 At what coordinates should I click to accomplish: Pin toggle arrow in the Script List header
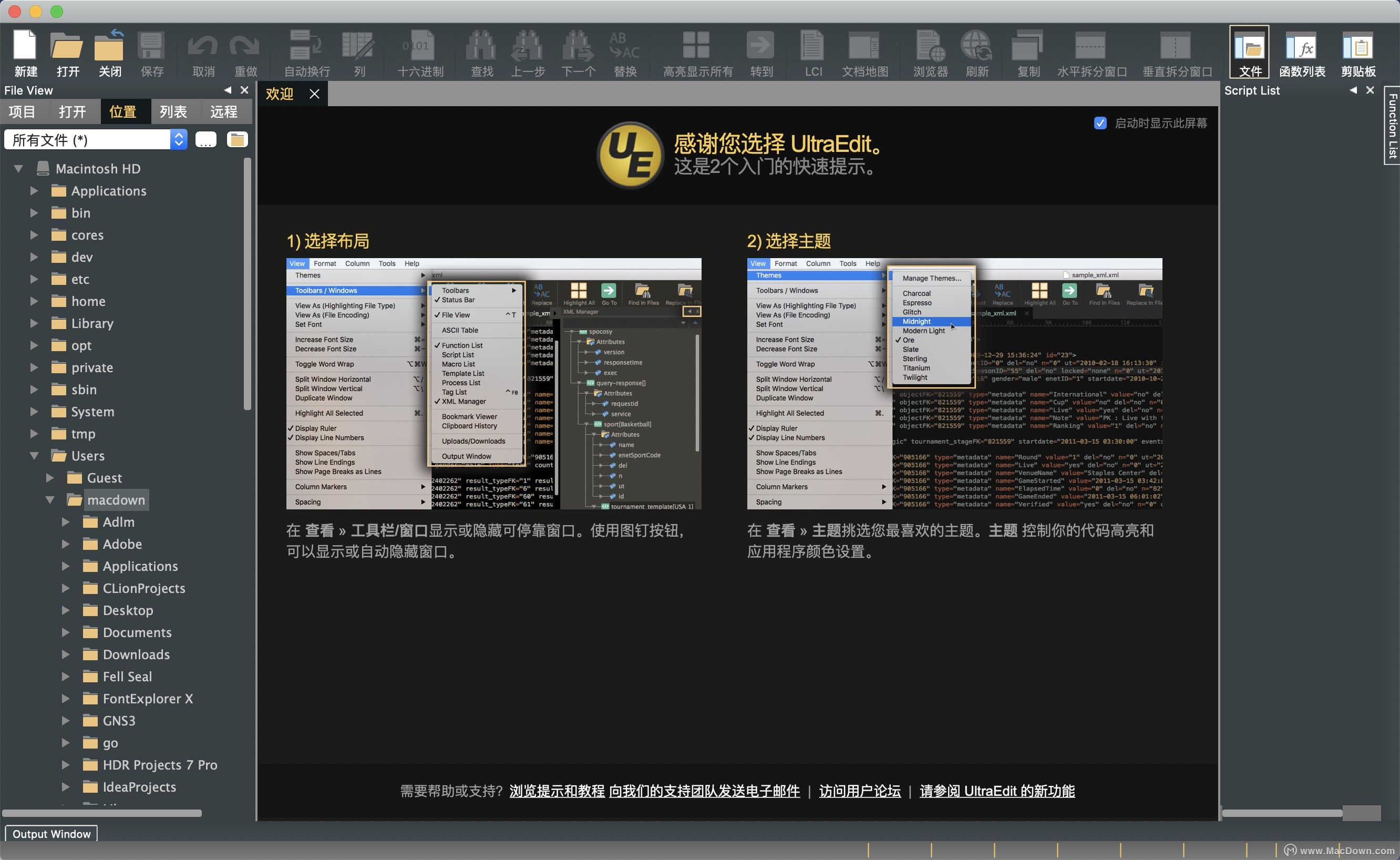[1353, 90]
